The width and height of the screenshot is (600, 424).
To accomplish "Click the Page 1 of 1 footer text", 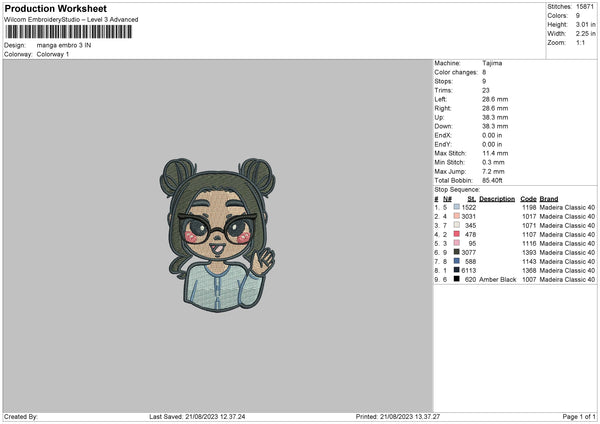I will point(579,417).
